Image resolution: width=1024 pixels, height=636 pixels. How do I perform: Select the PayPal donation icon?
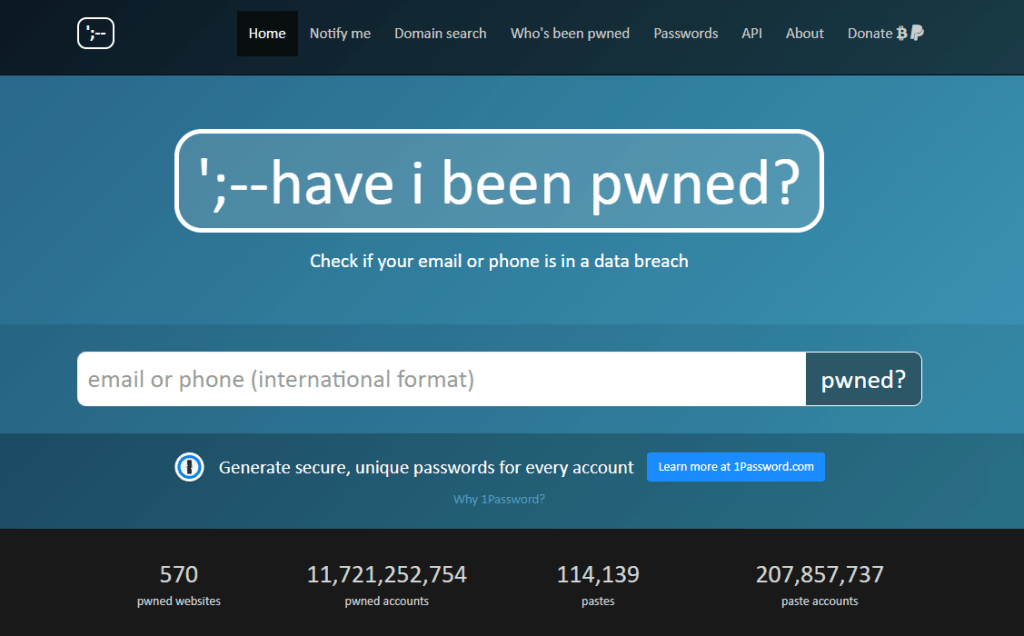[916, 33]
